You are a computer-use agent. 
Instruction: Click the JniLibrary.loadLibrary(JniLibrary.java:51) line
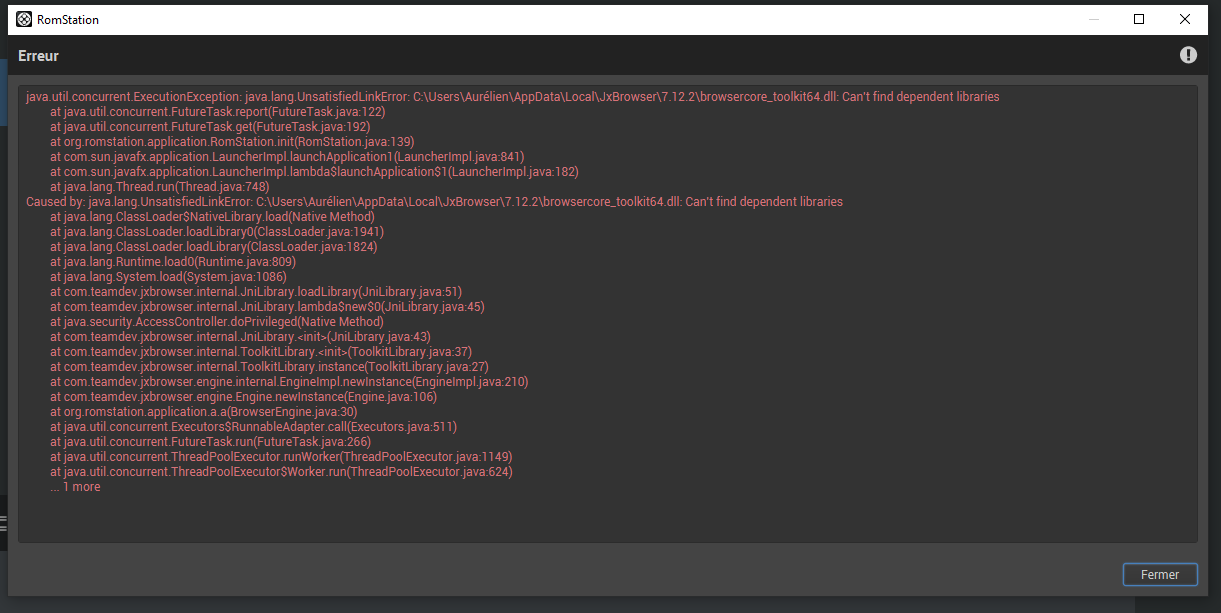click(256, 292)
